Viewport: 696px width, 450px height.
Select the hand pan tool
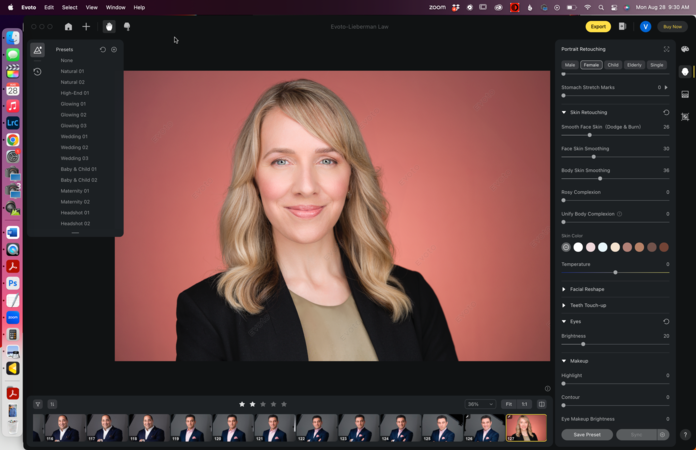point(108,27)
